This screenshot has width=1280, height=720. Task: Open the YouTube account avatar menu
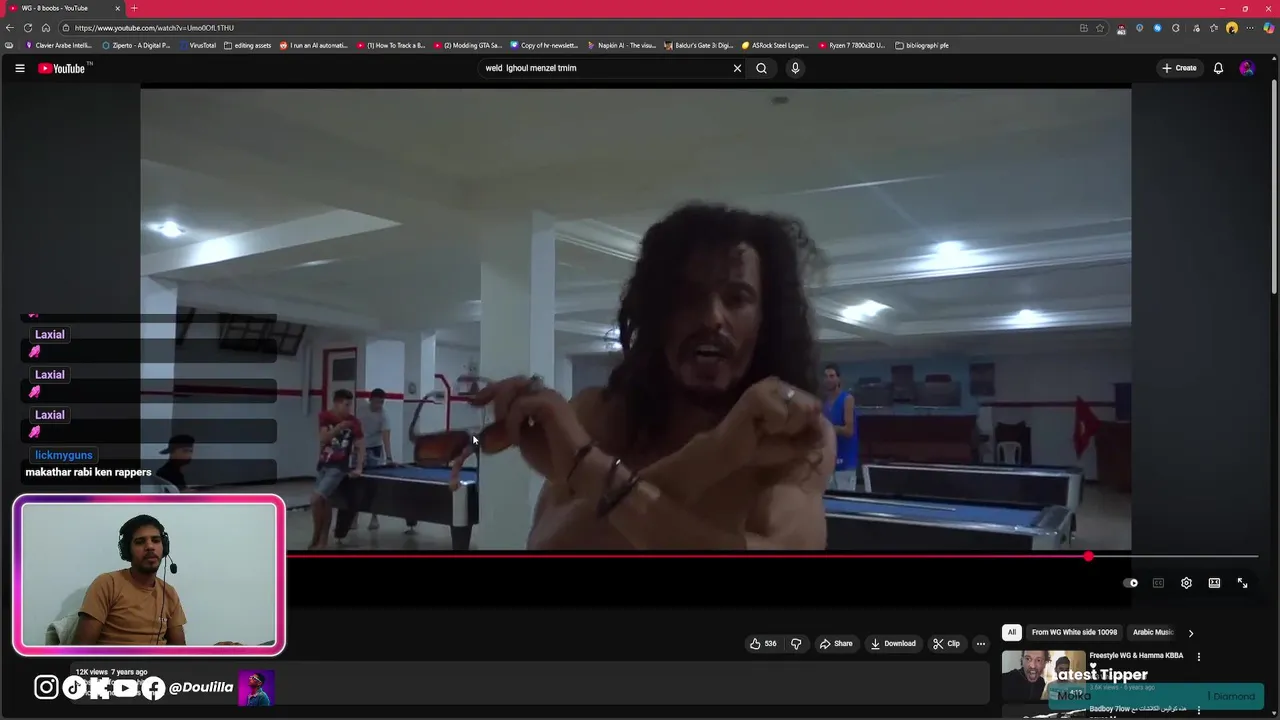pos(1246,68)
